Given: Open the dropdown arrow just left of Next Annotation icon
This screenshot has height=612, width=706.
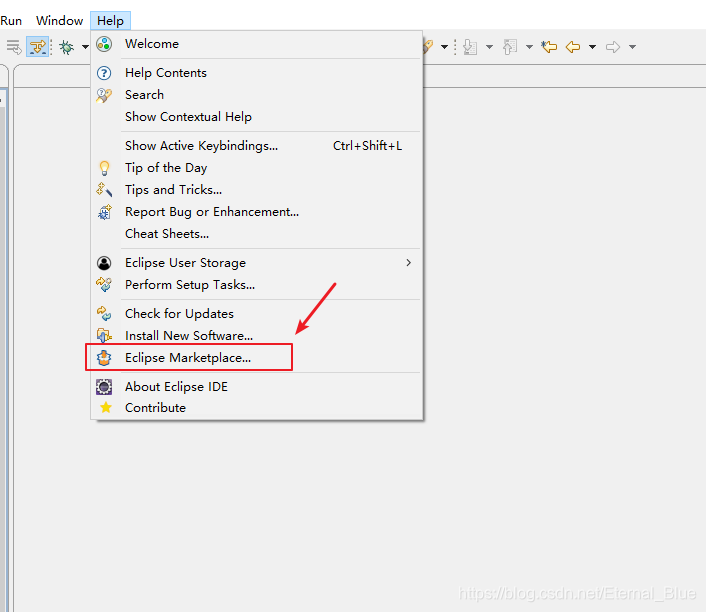Looking at the screenshot, I should [x=444, y=47].
